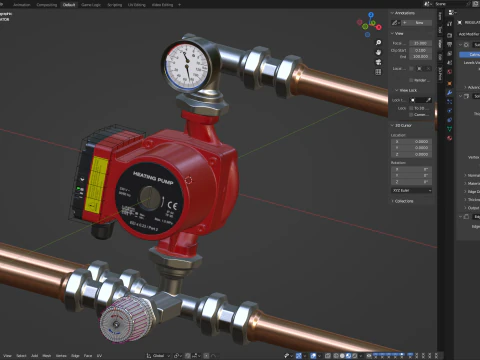
Task: Open the Output properties tab icon
Action: pos(450,44)
